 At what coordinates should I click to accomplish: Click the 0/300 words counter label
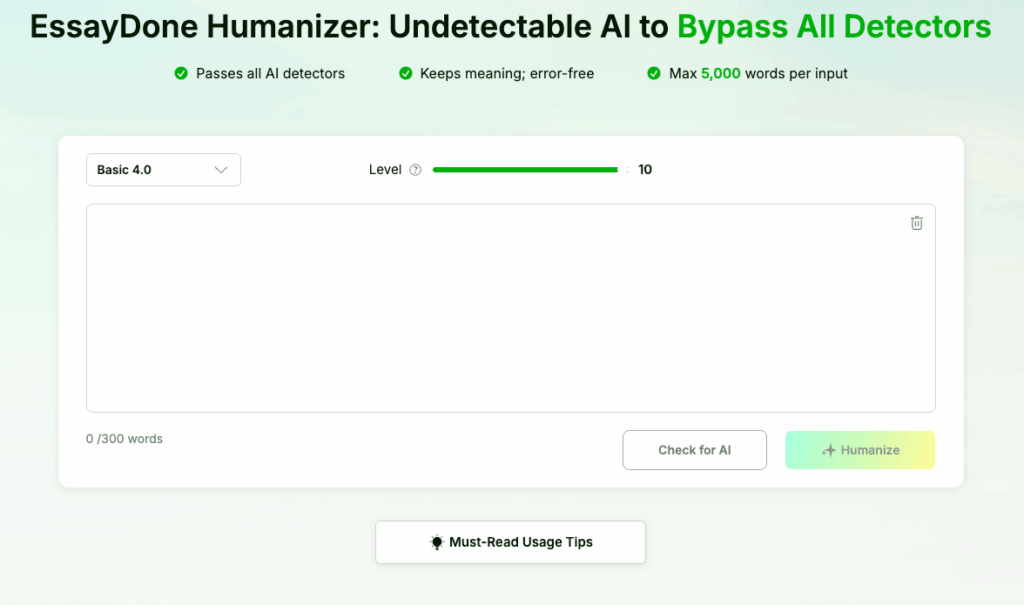[x=123, y=438]
